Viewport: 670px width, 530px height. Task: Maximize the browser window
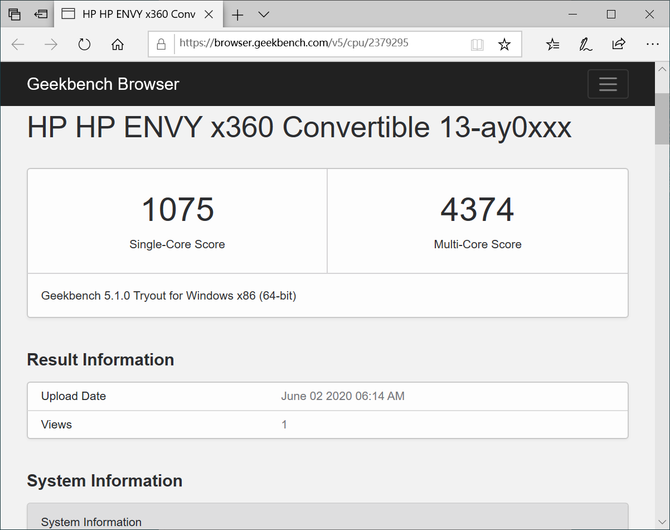[x=611, y=15]
